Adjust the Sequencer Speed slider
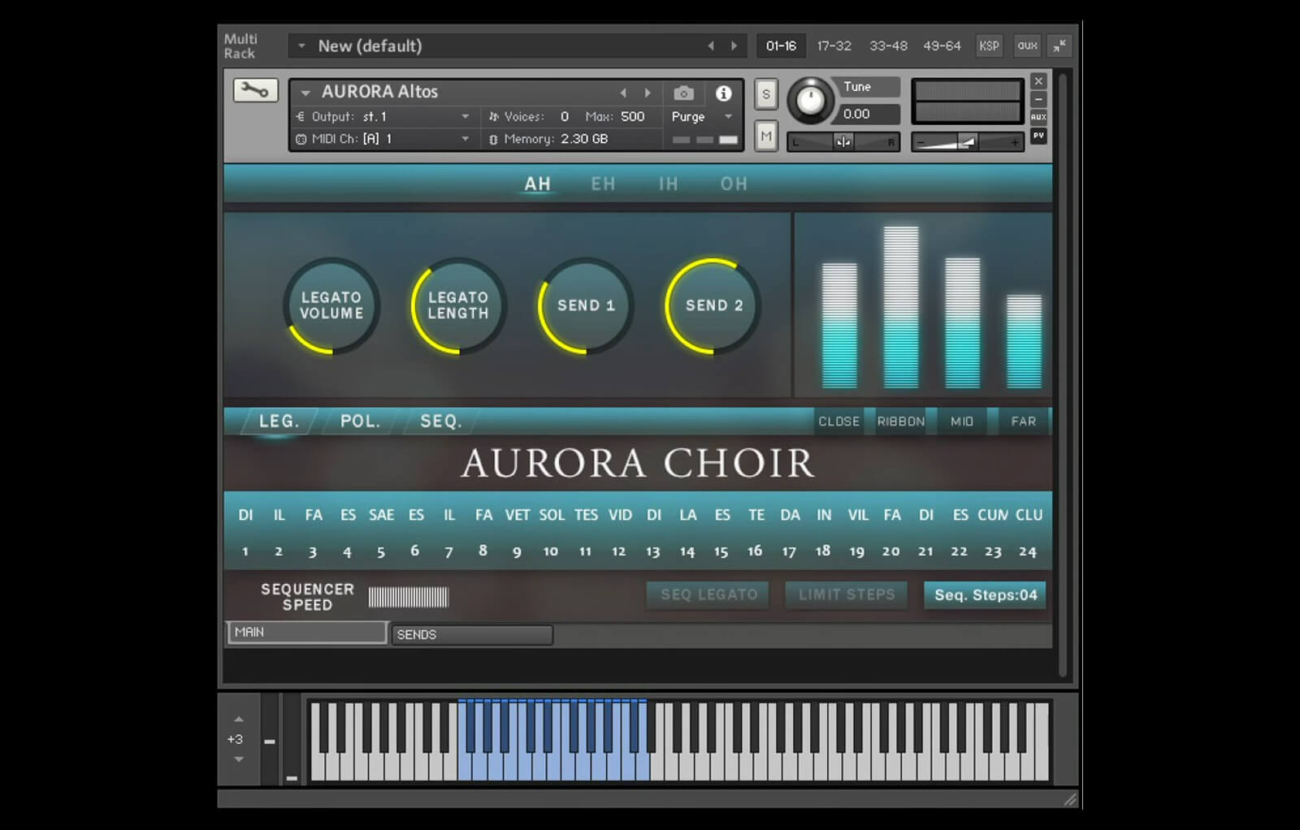The height and width of the screenshot is (830, 1300). pyautogui.click(x=408, y=596)
